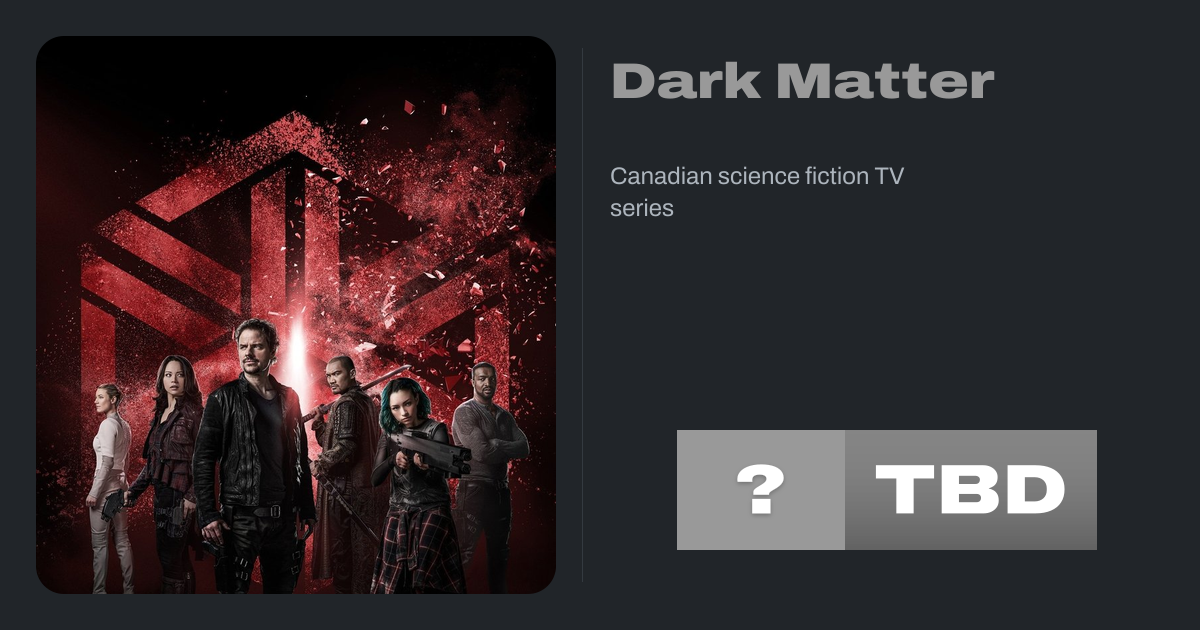This screenshot has width=1200, height=630.
Task: Click the question mark score icon
Action: click(x=760, y=490)
